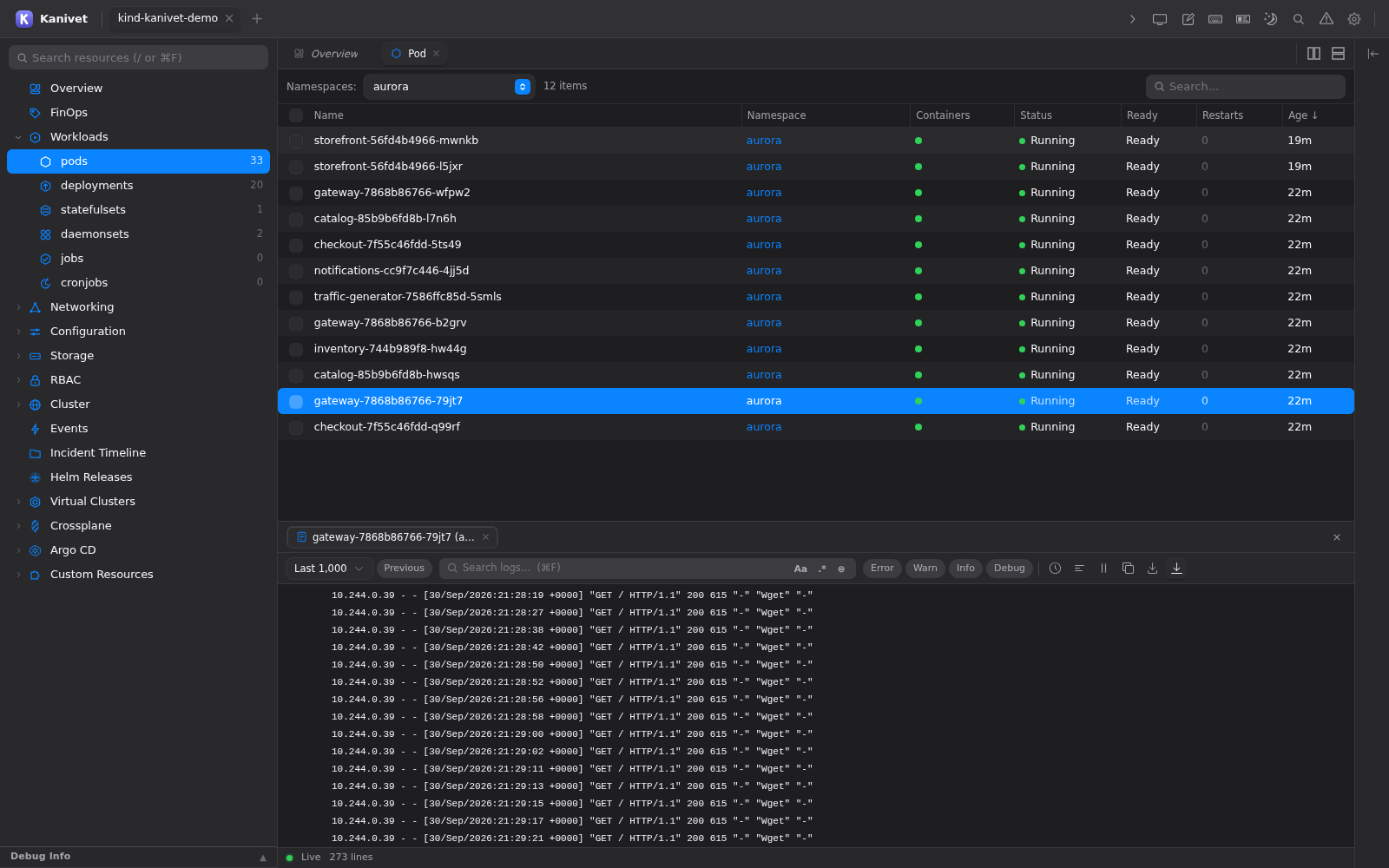Image resolution: width=1389 pixels, height=868 pixels.
Task: Open deployments in the sidebar
Action: [138, 186]
